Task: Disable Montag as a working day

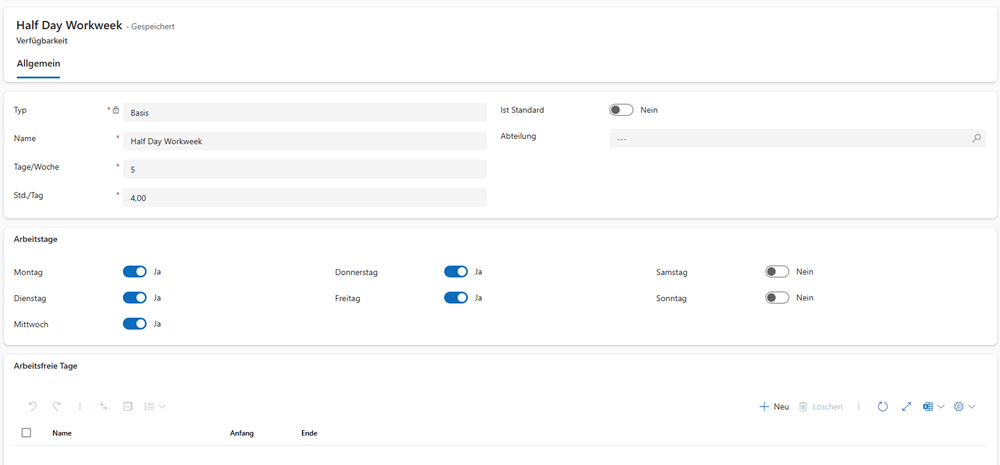Action: pos(135,271)
